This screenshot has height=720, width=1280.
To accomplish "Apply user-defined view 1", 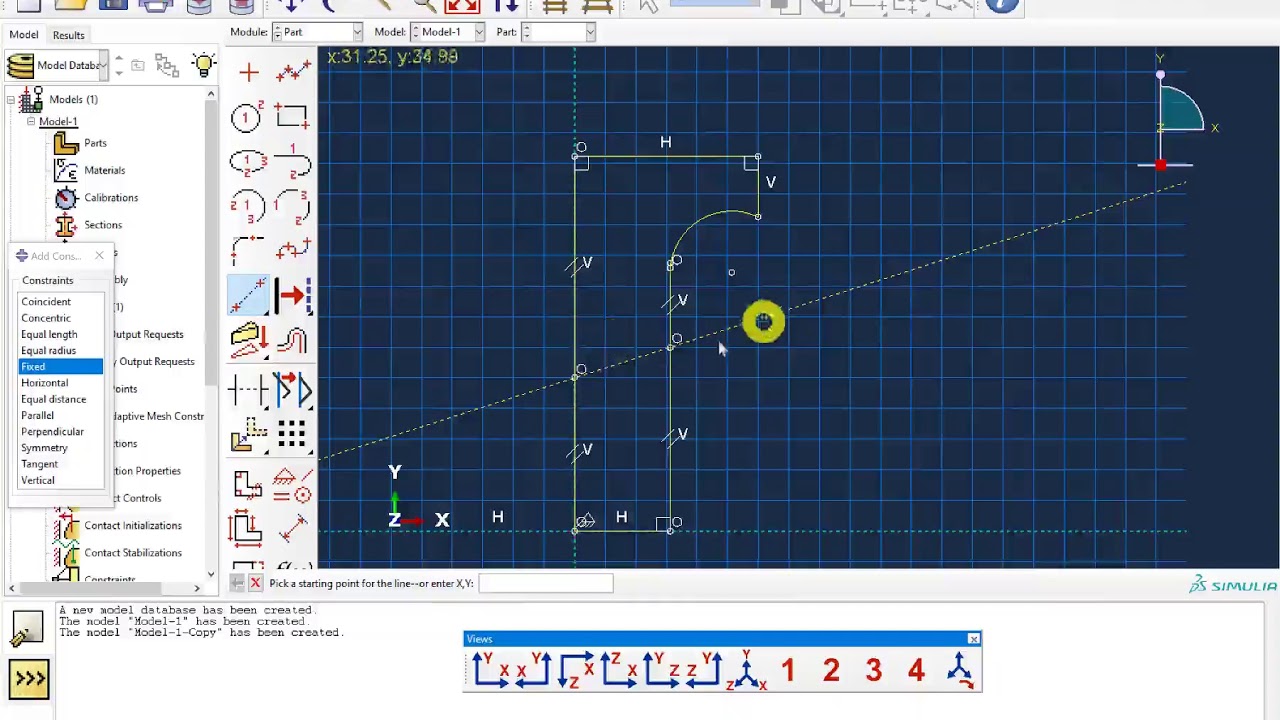I will pyautogui.click(x=788, y=670).
